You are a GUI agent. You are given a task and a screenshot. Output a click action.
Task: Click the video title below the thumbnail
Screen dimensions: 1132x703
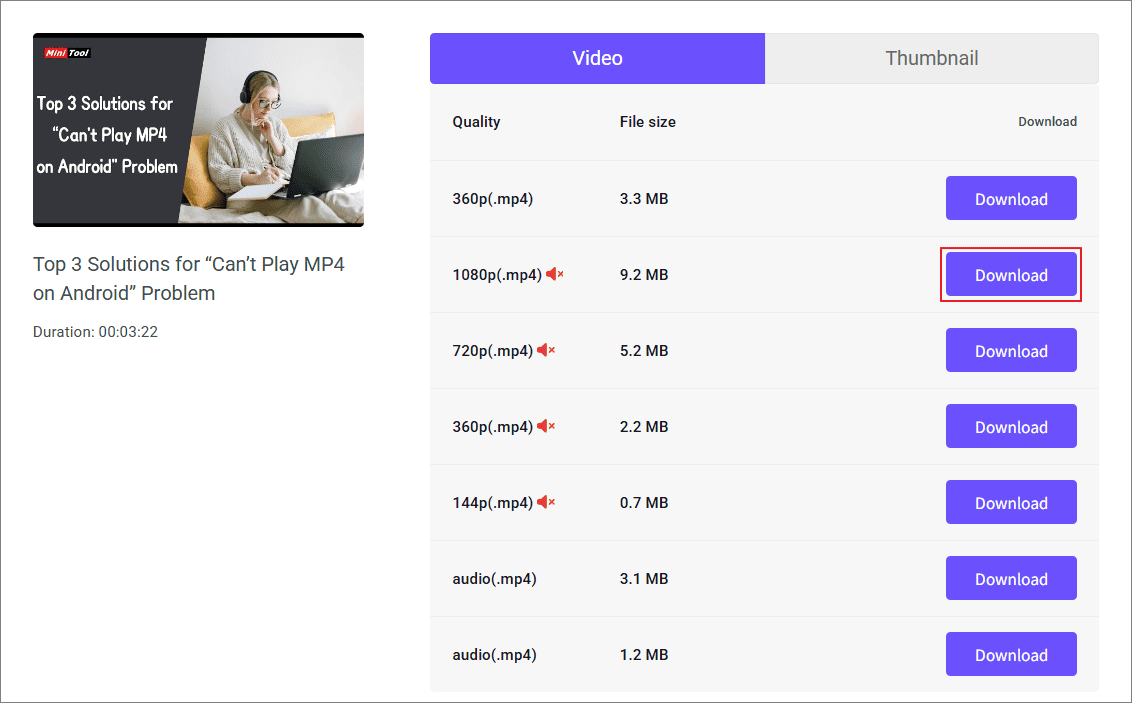(188, 278)
